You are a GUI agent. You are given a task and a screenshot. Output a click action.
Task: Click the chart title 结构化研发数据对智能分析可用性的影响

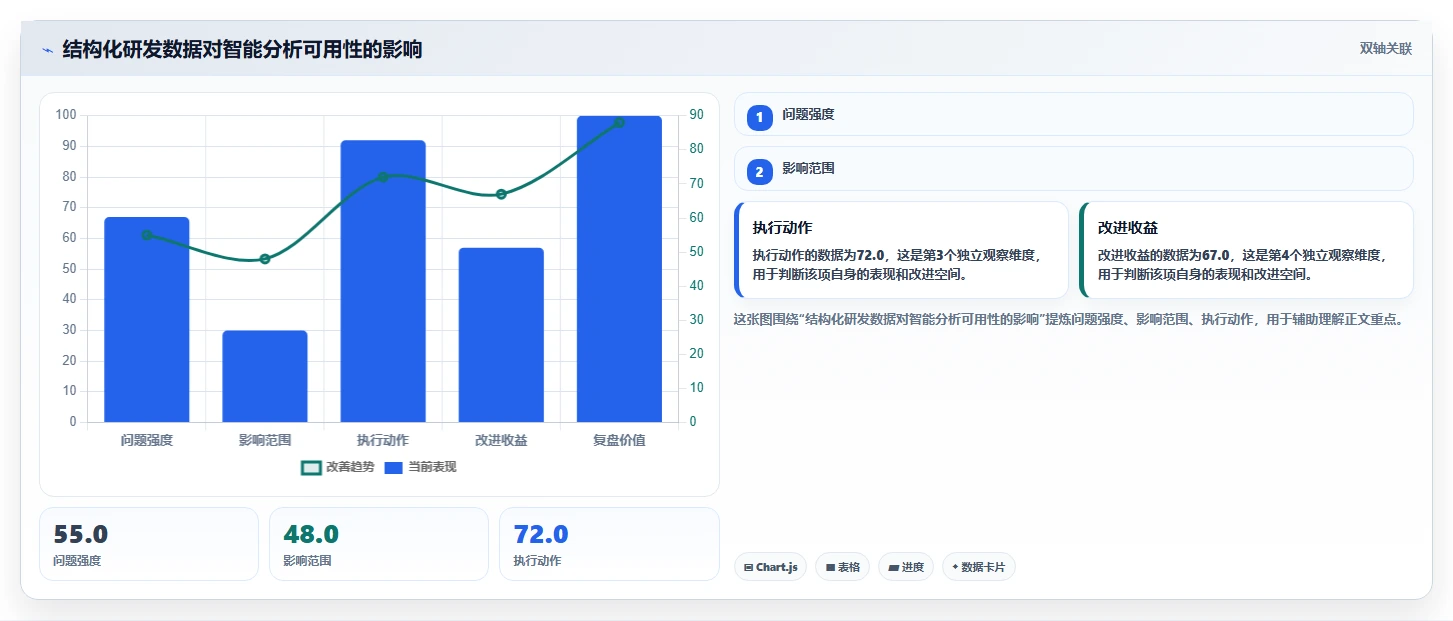pyautogui.click(x=242, y=49)
